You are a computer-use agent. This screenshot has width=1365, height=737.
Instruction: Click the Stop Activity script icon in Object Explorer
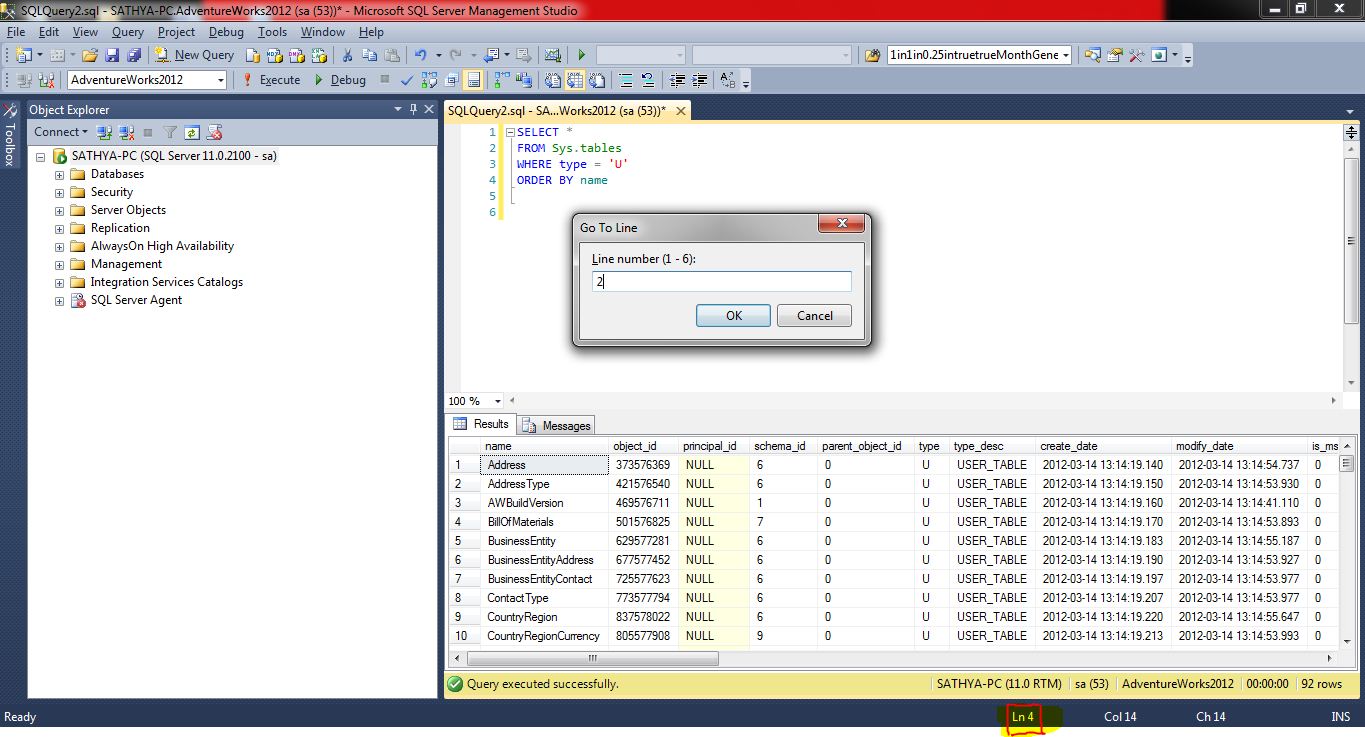[213, 132]
